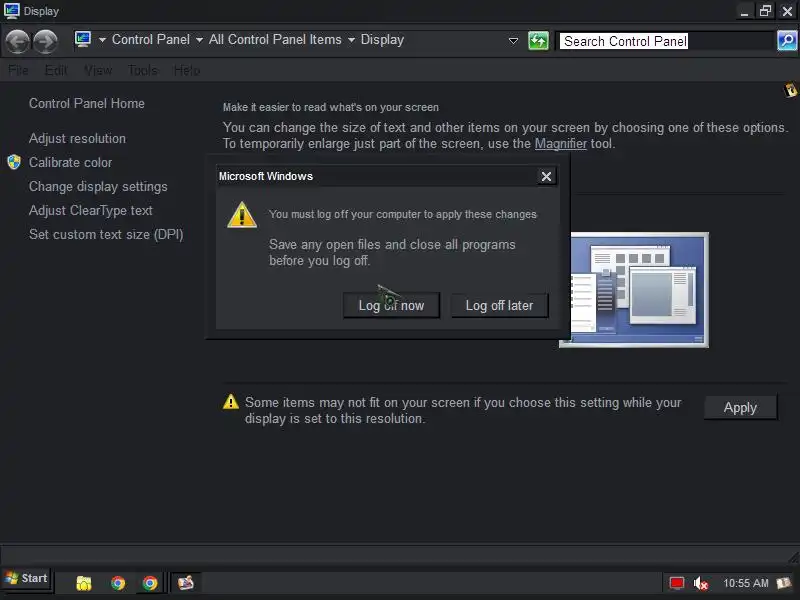
Task: Click the Start button
Action: (26, 579)
